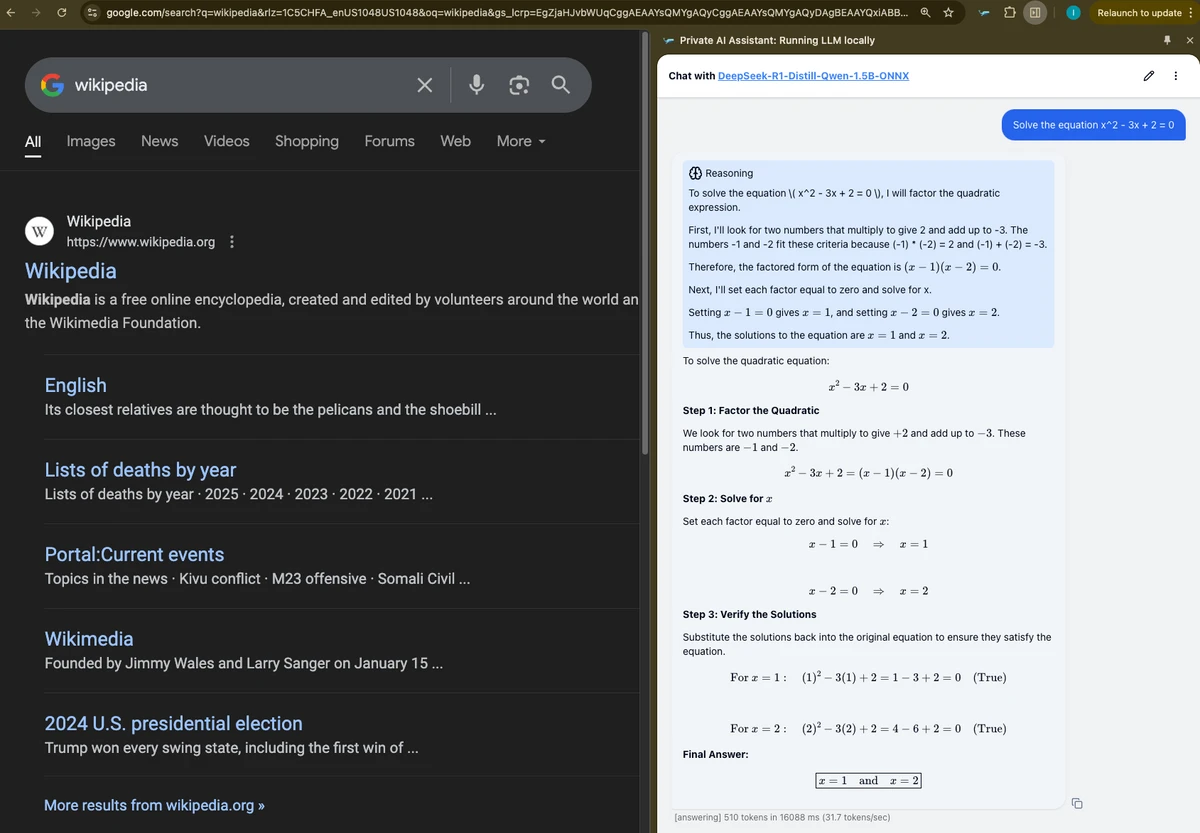Click Relaunch to update

pyautogui.click(x=1139, y=13)
